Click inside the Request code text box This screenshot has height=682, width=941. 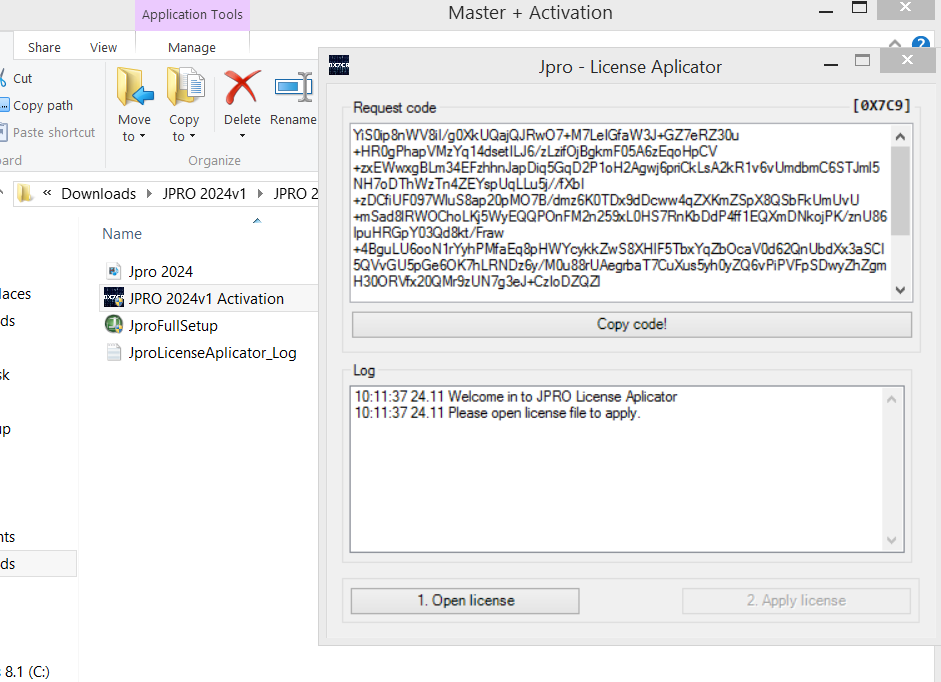[x=621, y=213]
